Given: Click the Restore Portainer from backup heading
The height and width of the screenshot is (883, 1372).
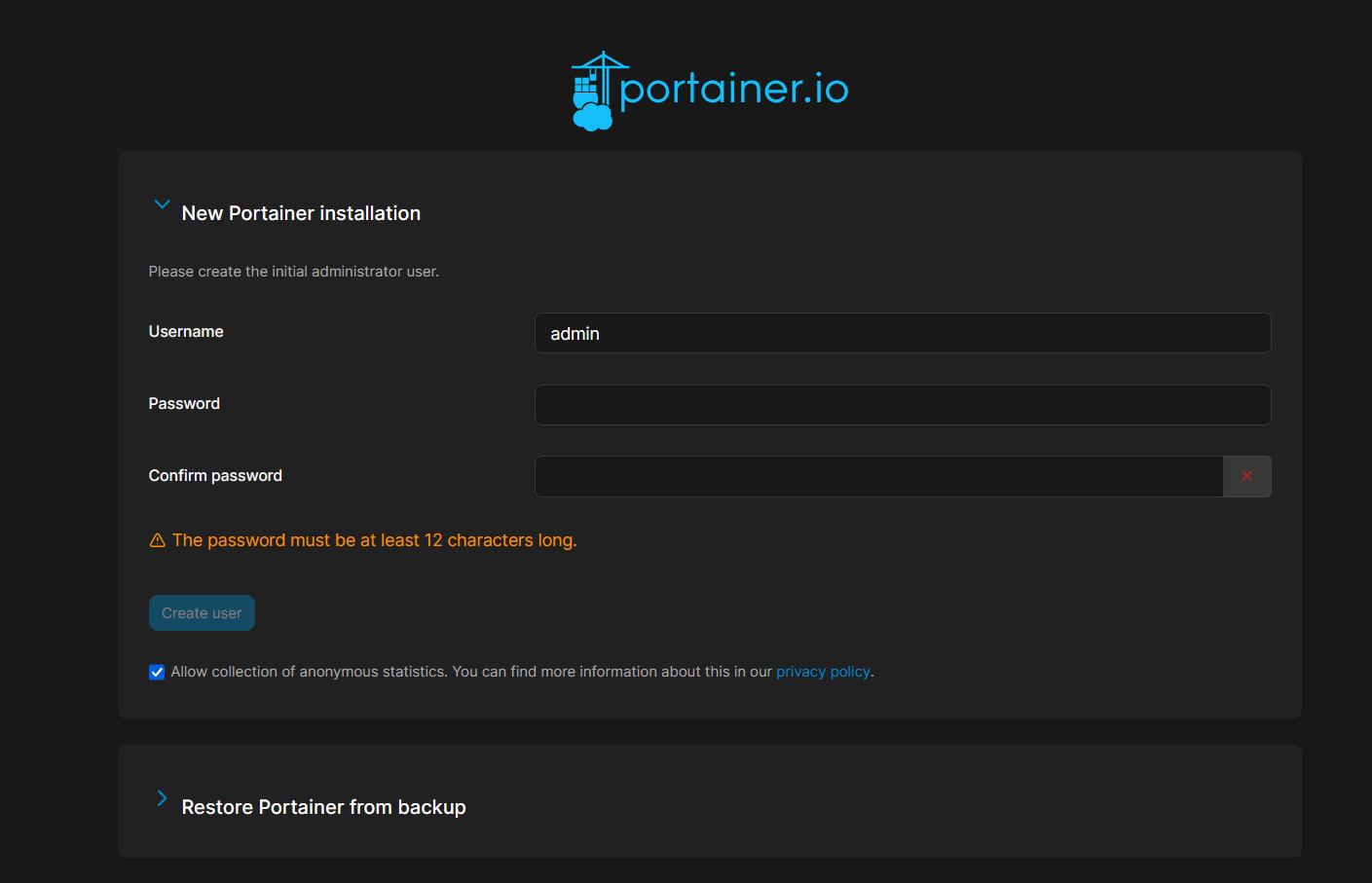Looking at the screenshot, I should [323, 807].
